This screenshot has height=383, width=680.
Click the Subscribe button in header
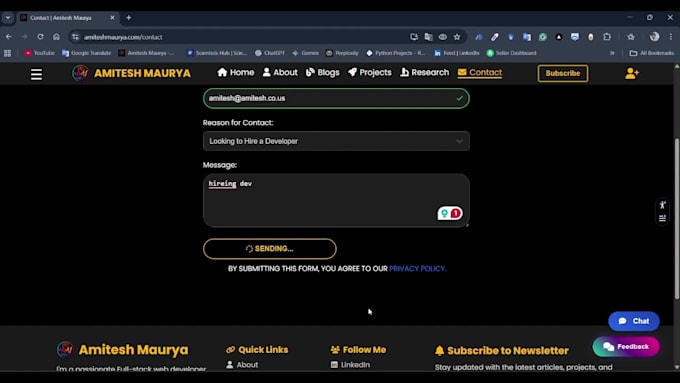point(563,73)
